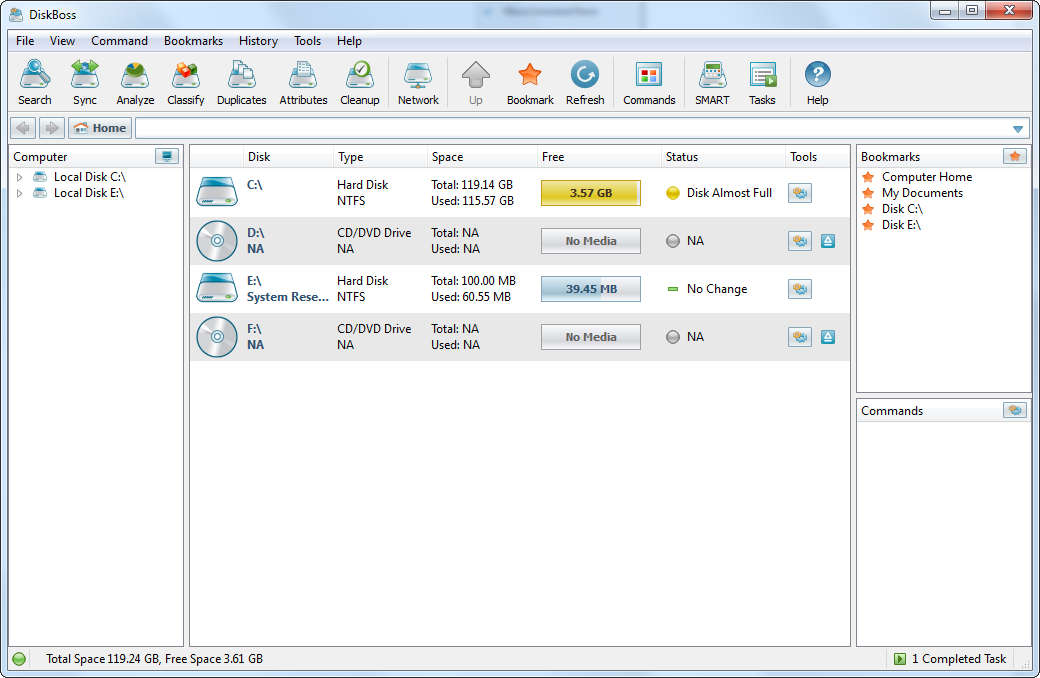Open the Search tool in toolbar
The height and width of the screenshot is (678, 1040).
[x=34, y=82]
